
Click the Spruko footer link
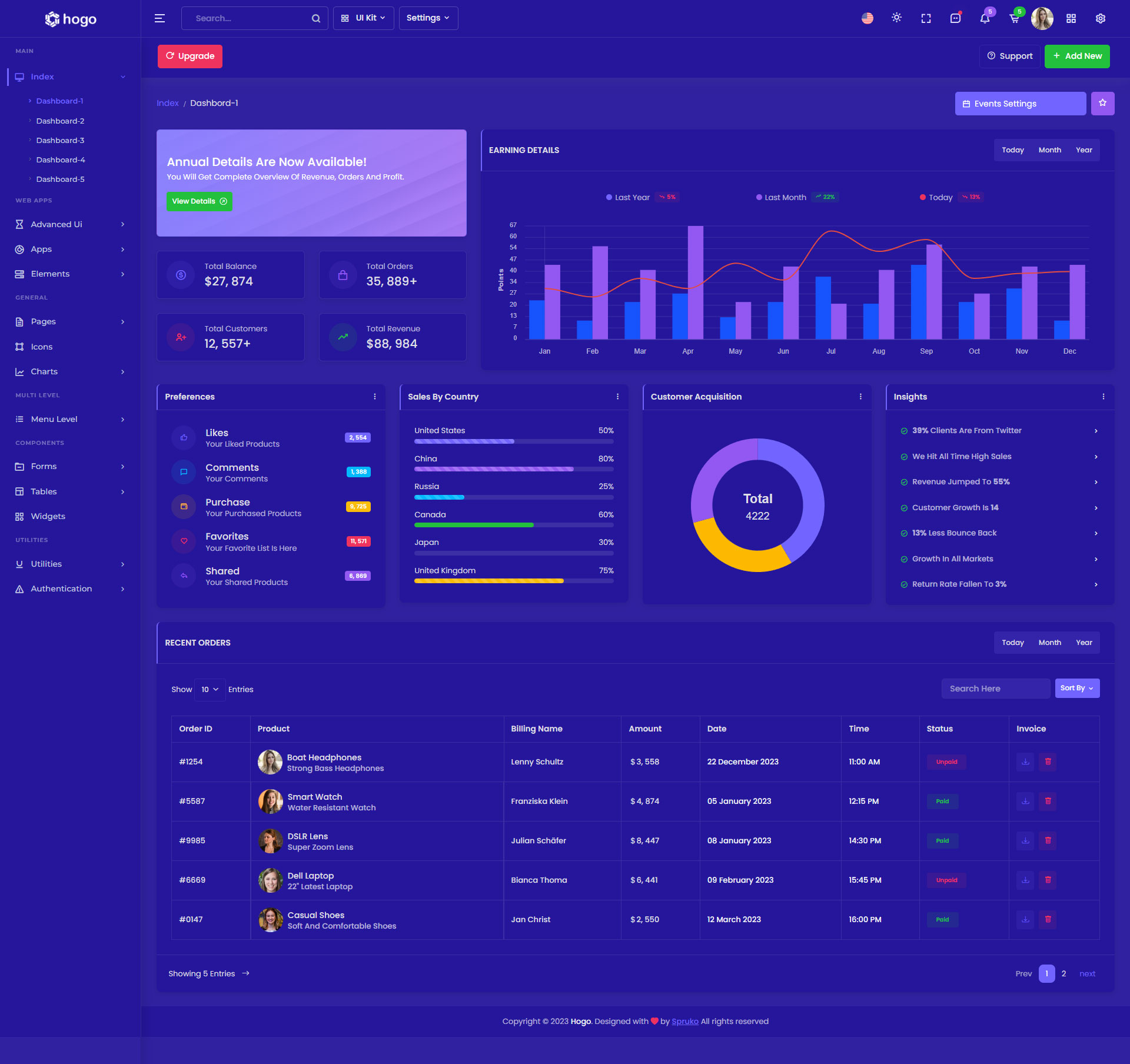click(x=684, y=1021)
